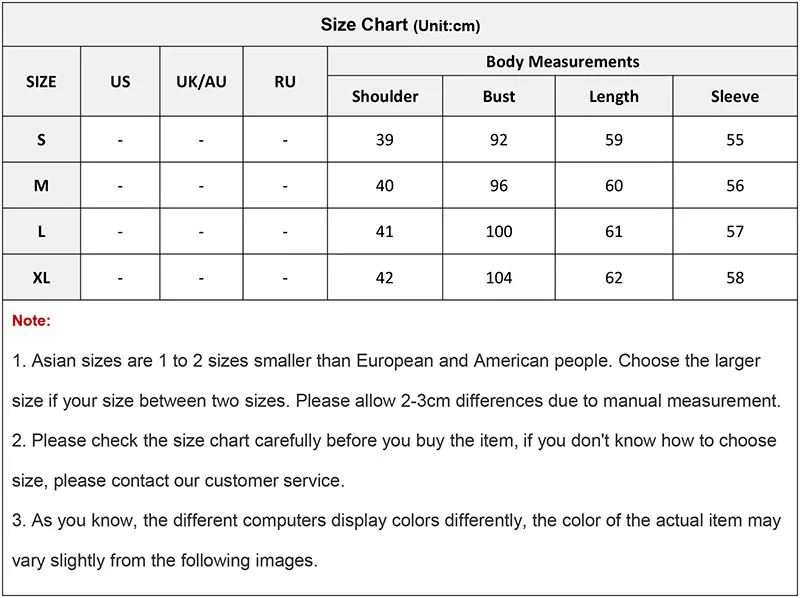Select the Sleeve column header

point(735,96)
